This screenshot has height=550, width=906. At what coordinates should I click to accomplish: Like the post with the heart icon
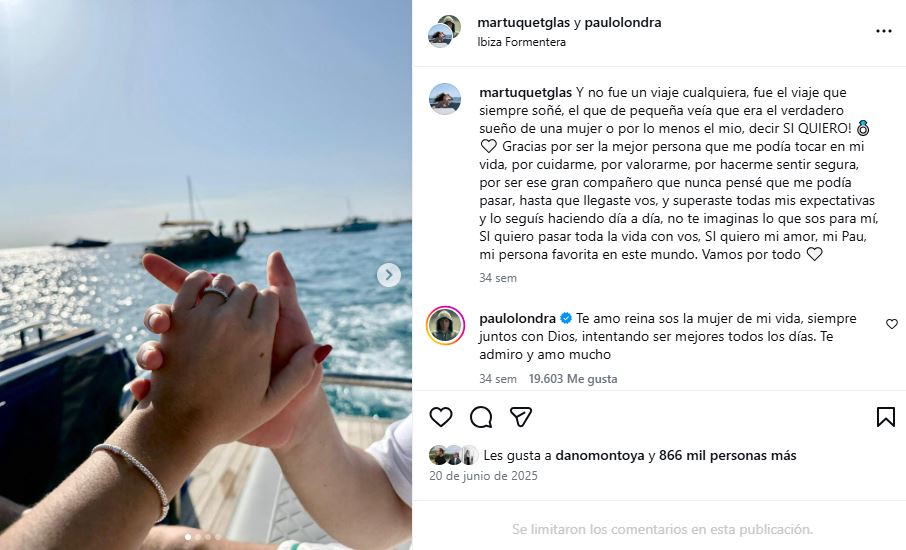click(441, 417)
